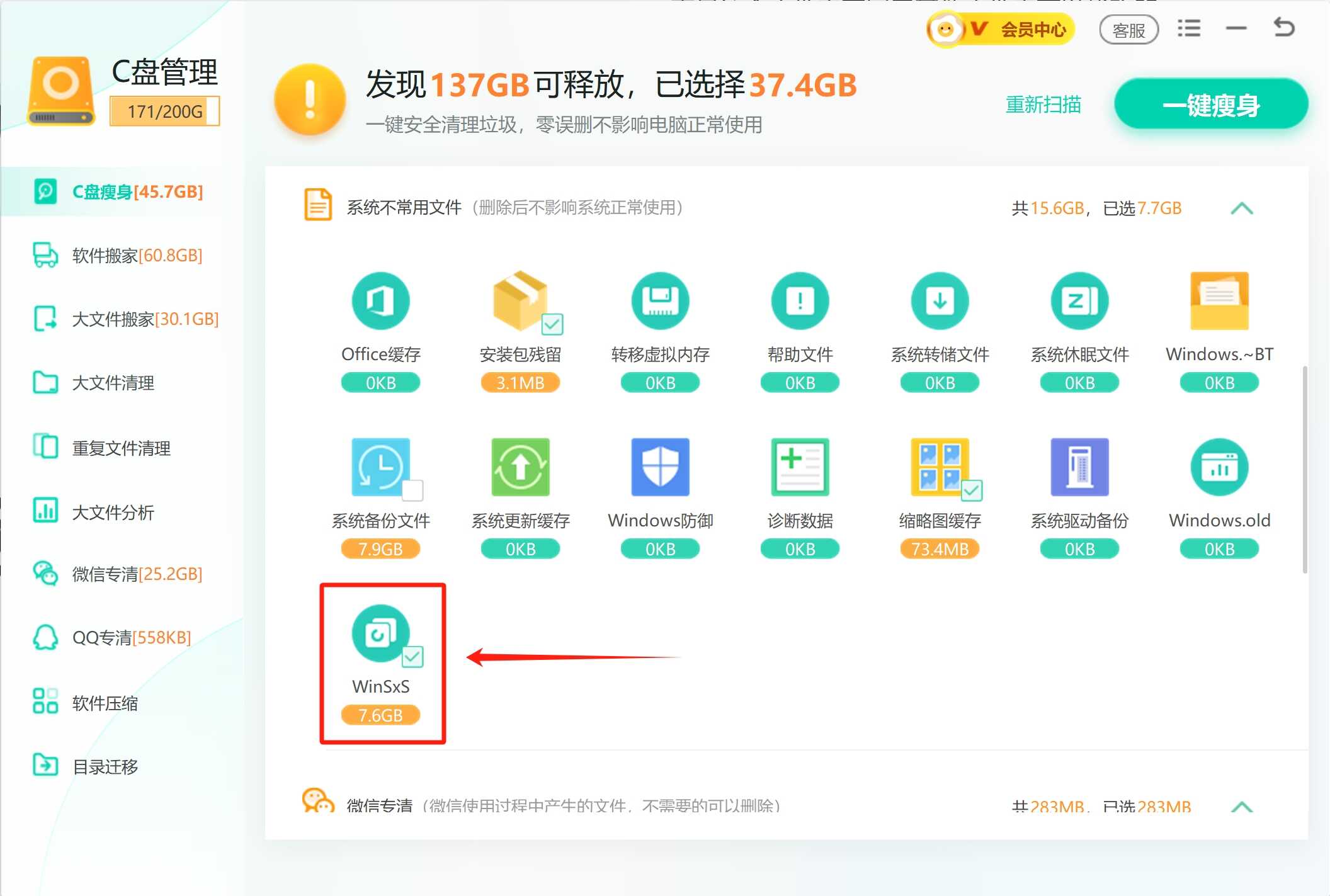The width and height of the screenshot is (1330, 896).
Task: Open the list menu icon in title bar
Action: (x=1188, y=28)
